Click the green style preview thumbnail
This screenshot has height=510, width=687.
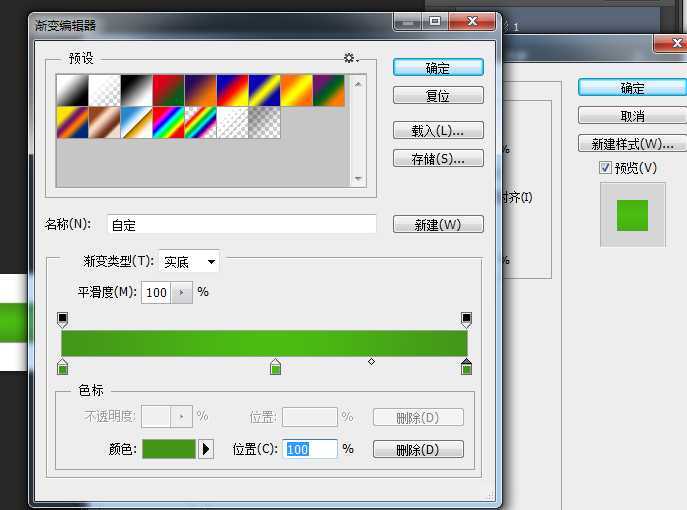(632, 215)
